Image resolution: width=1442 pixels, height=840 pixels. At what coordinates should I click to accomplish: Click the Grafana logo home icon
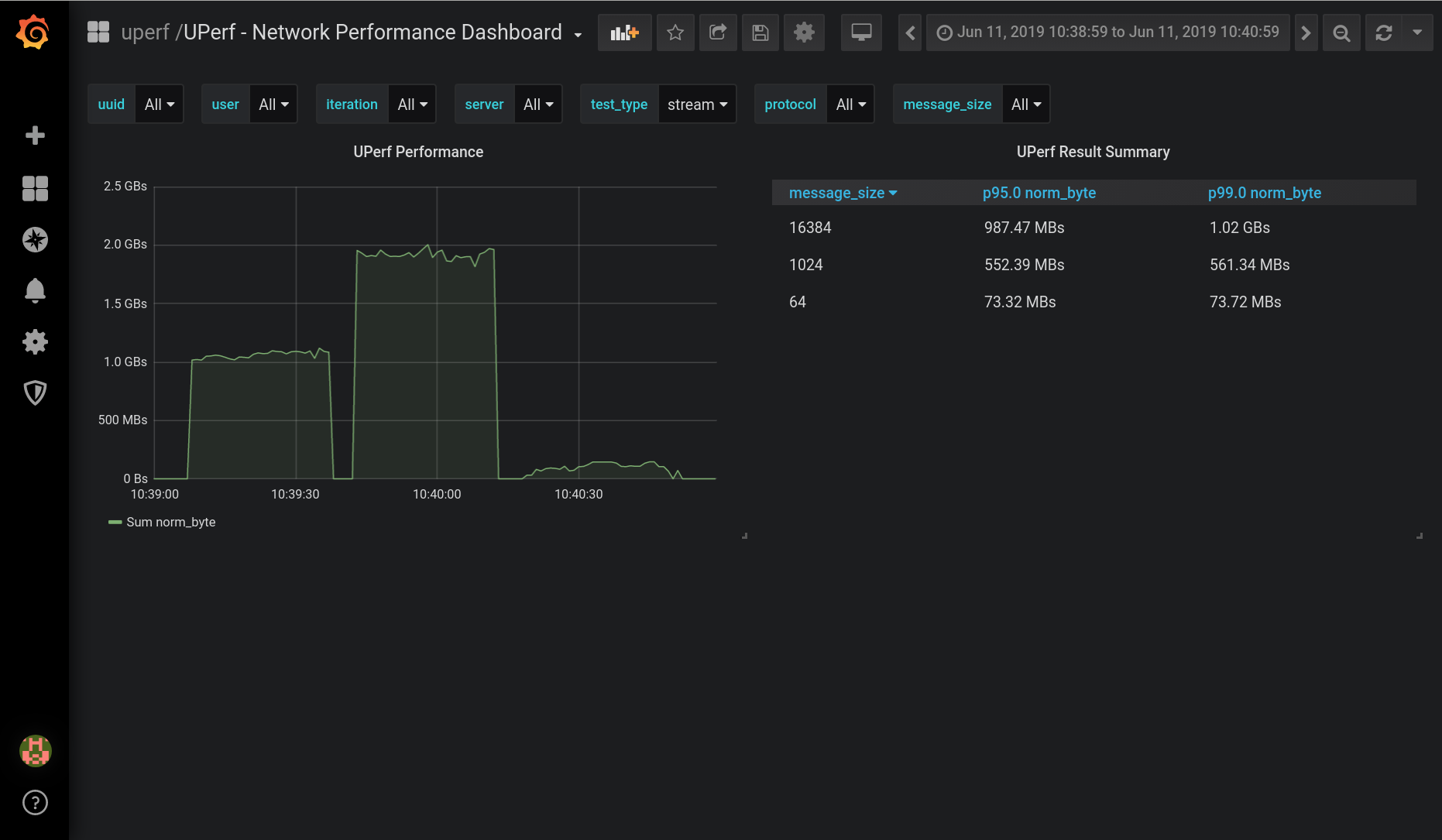(x=33, y=33)
